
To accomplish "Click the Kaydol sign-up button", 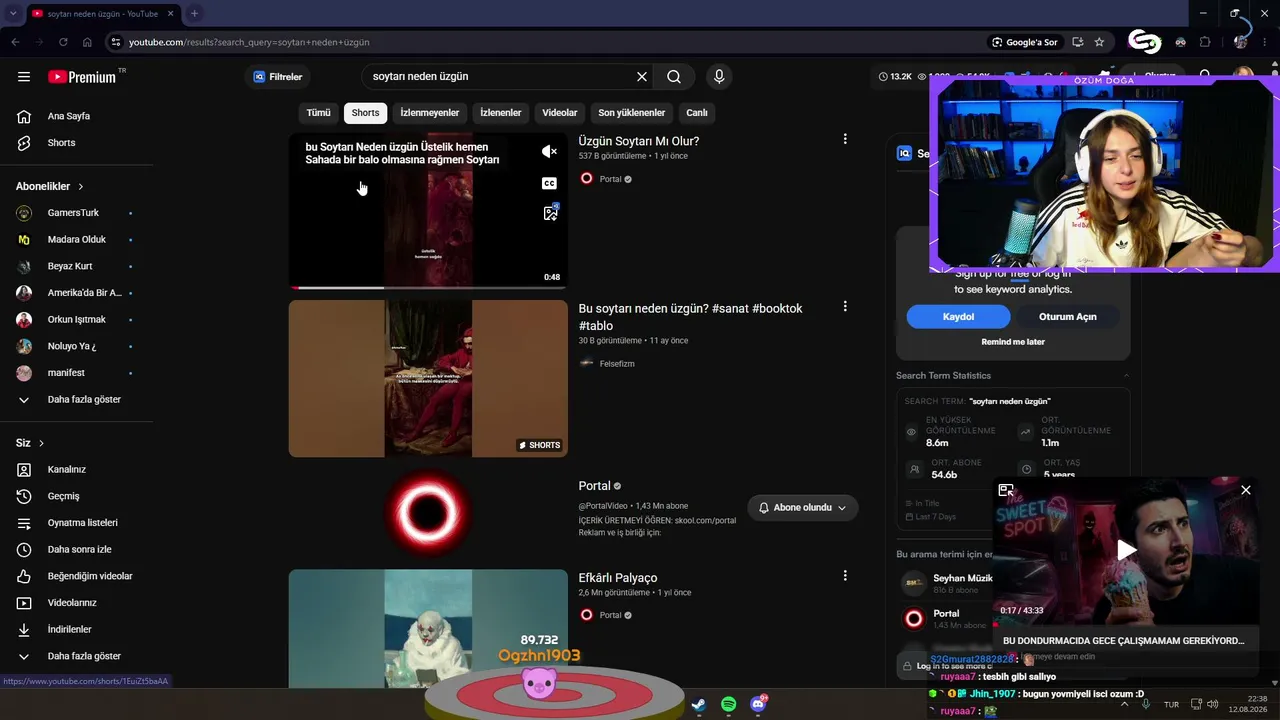I will pyautogui.click(x=958, y=317).
